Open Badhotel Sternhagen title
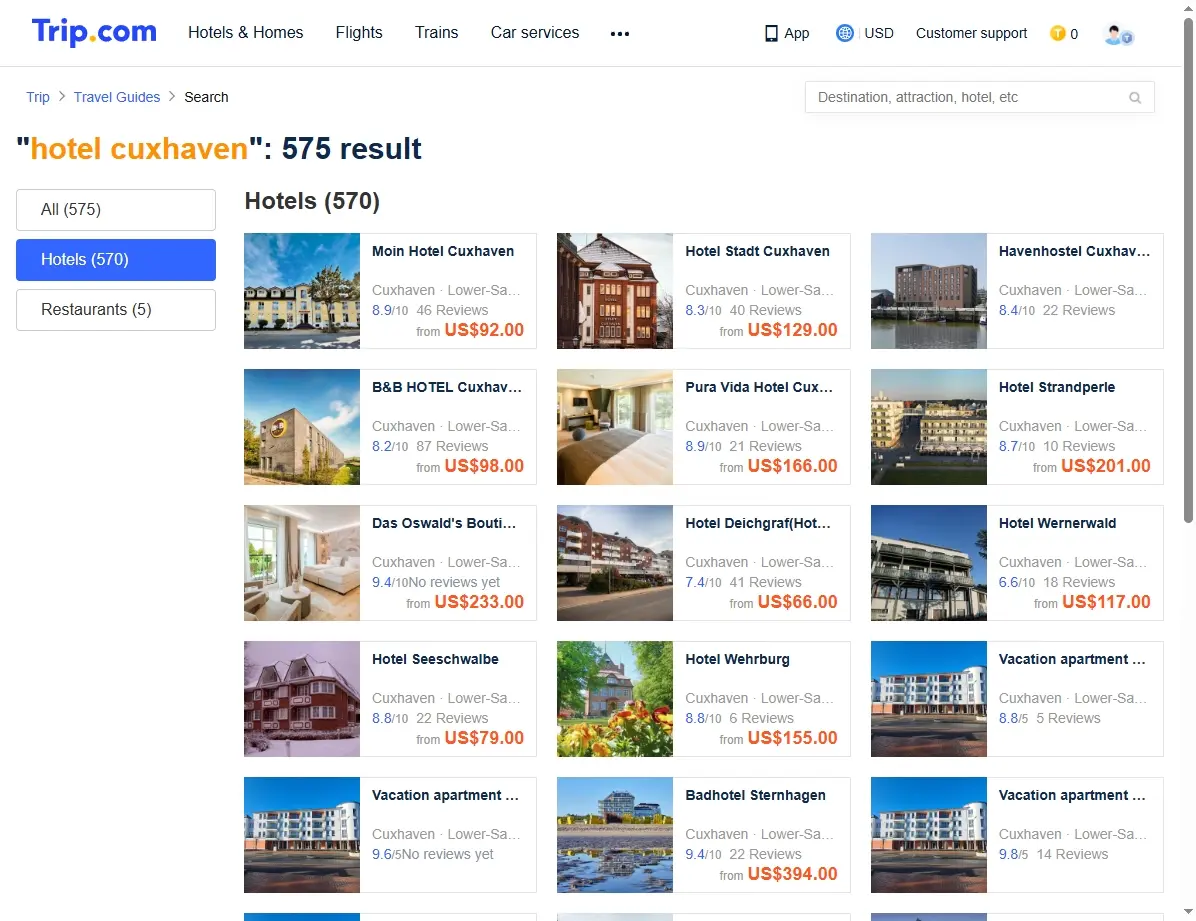Viewport: 1196px width, 921px height. coord(755,794)
